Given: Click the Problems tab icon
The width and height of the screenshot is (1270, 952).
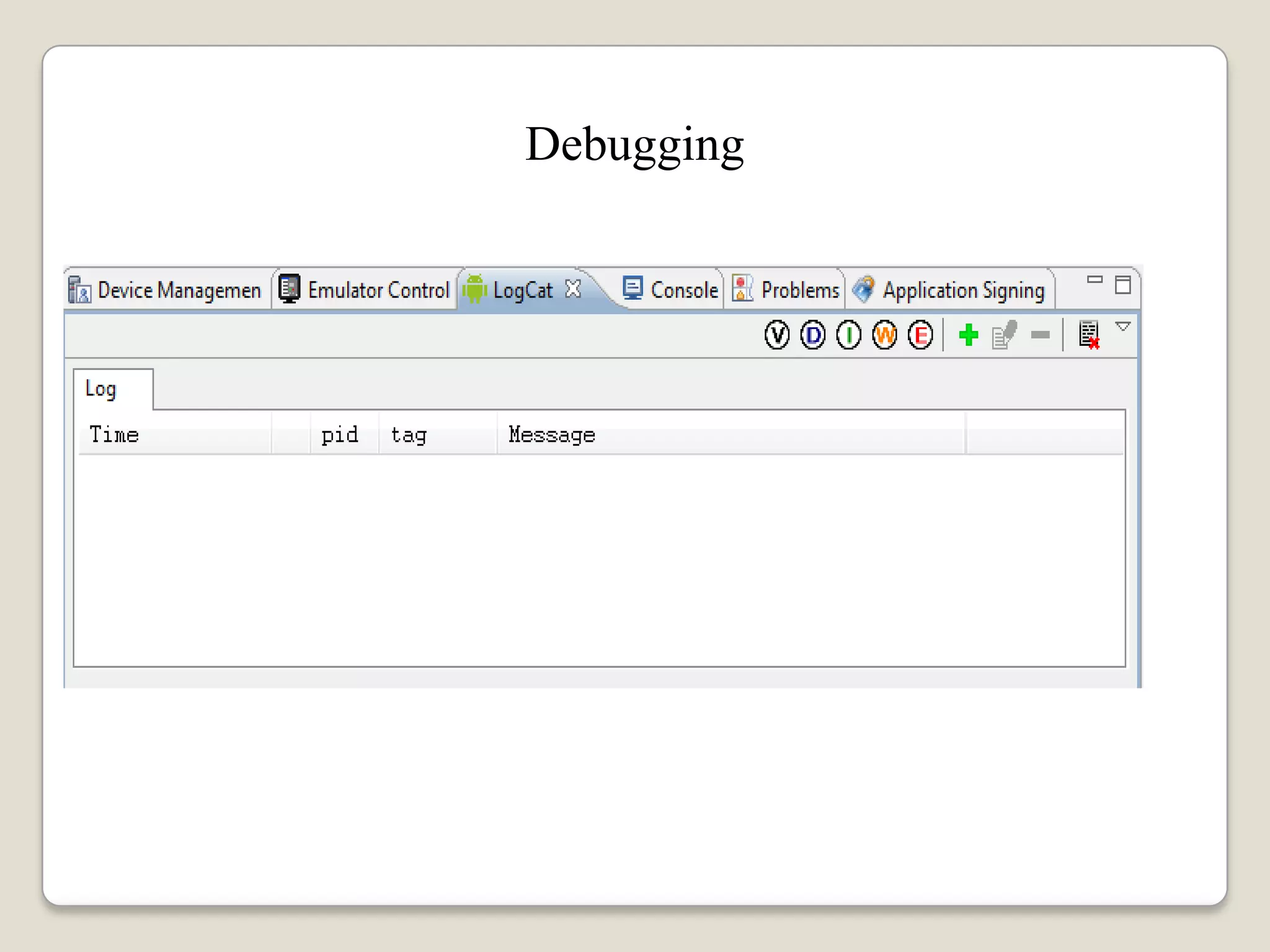Looking at the screenshot, I should (x=742, y=288).
